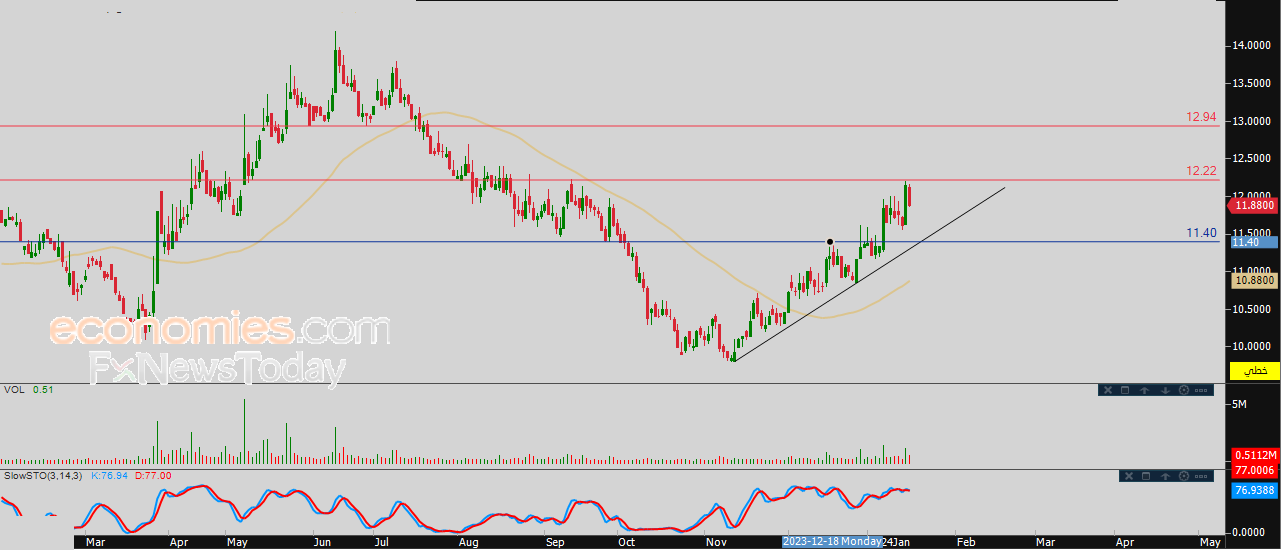Click the 10.8800 moving average price tag
The height and width of the screenshot is (550, 1281).
(x=1254, y=282)
